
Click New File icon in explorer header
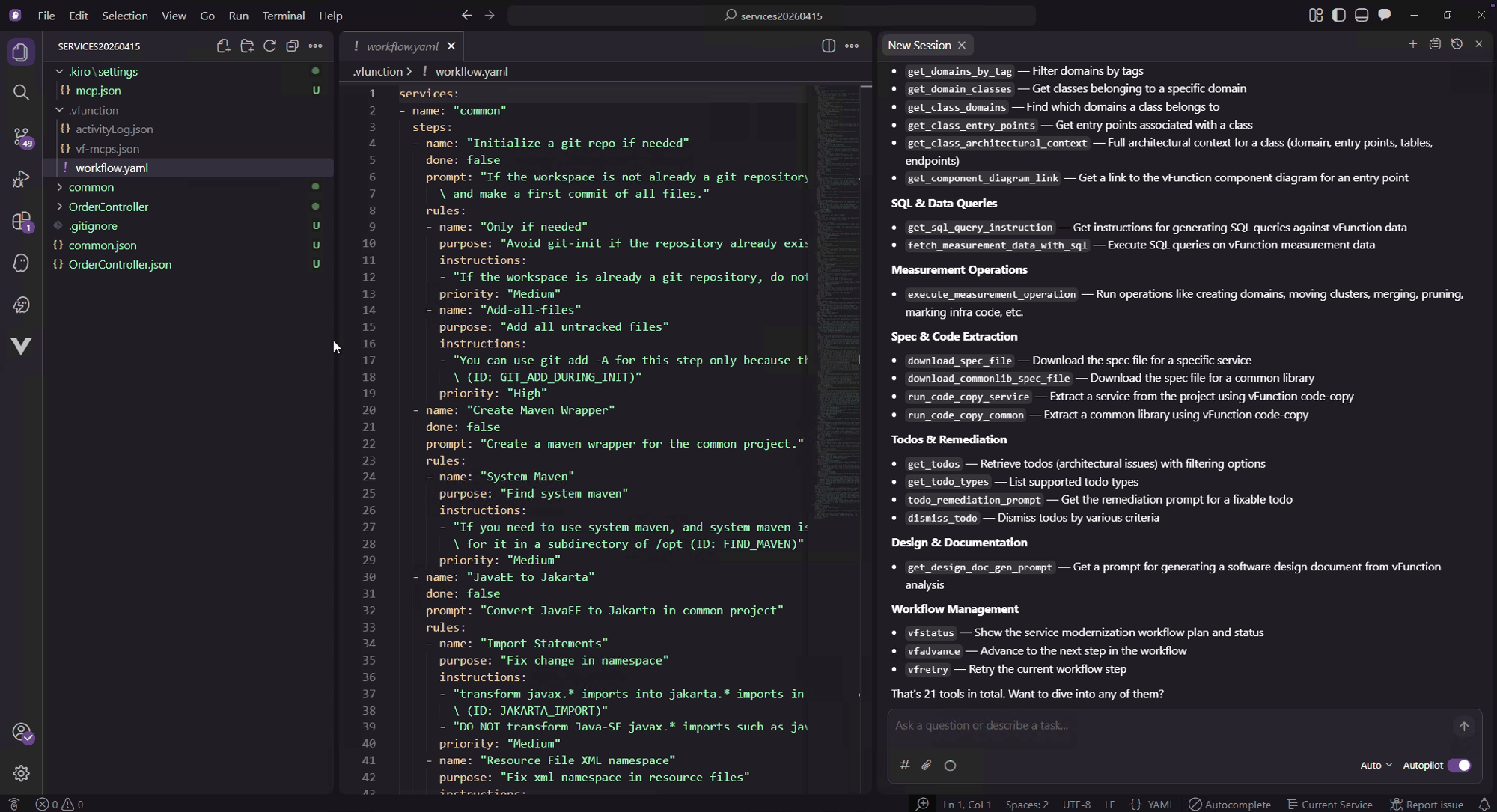click(223, 46)
